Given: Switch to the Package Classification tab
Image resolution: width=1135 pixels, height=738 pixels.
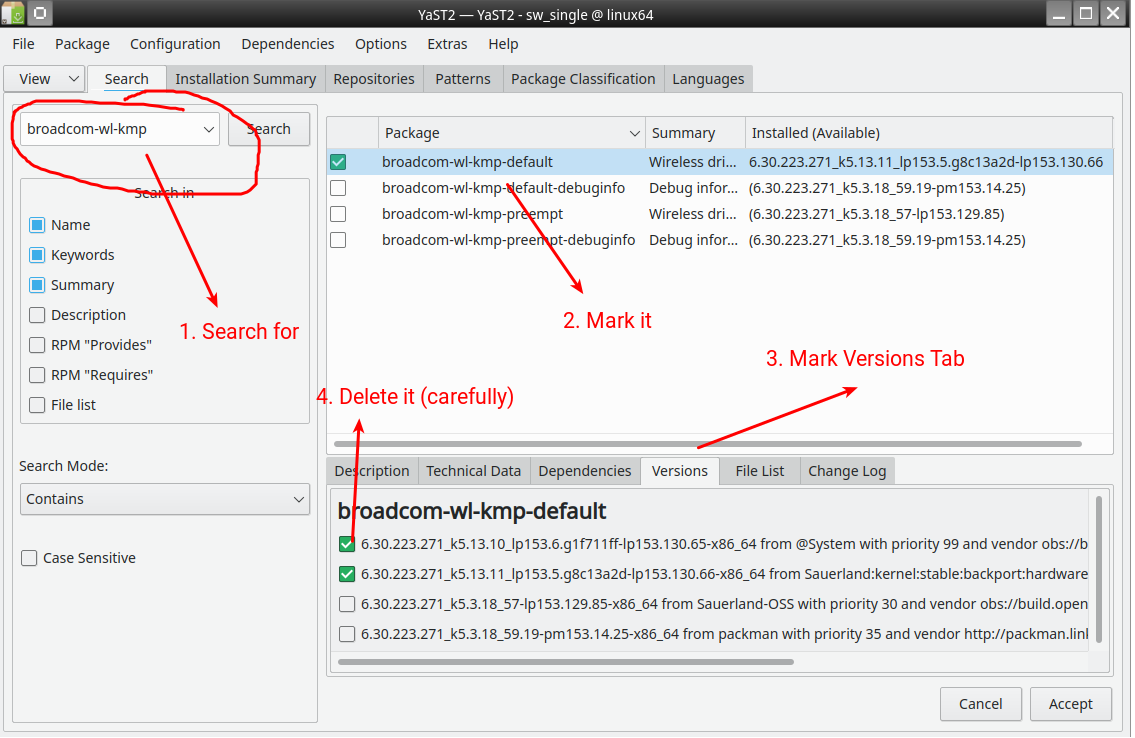Looking at the screenshot, I should point(583,79).
